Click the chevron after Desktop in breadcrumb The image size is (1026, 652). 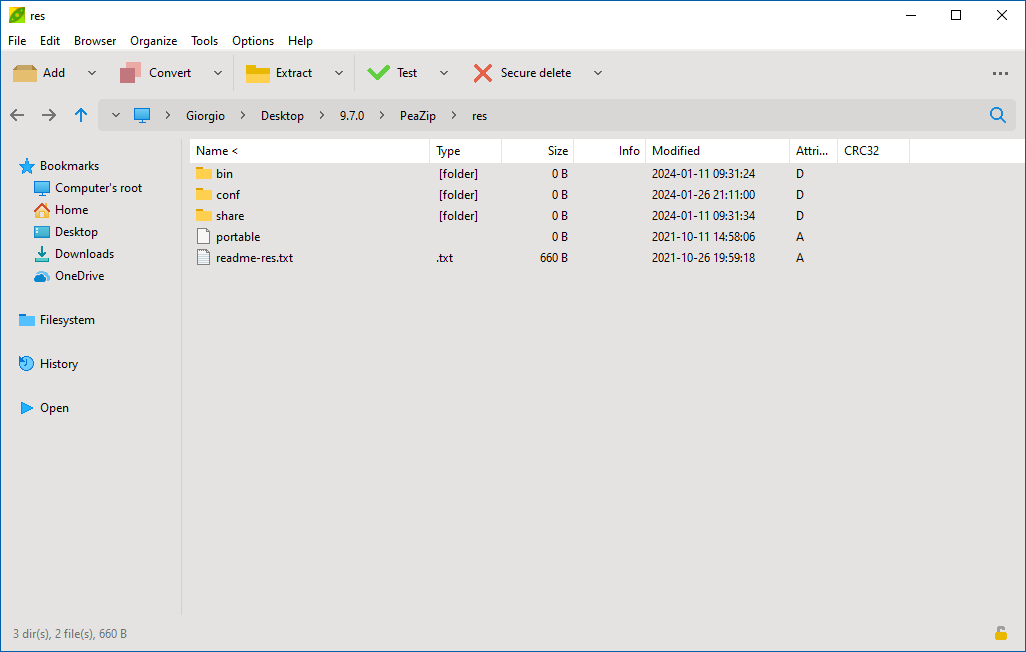pyautogui.click(x=322, y=115)
